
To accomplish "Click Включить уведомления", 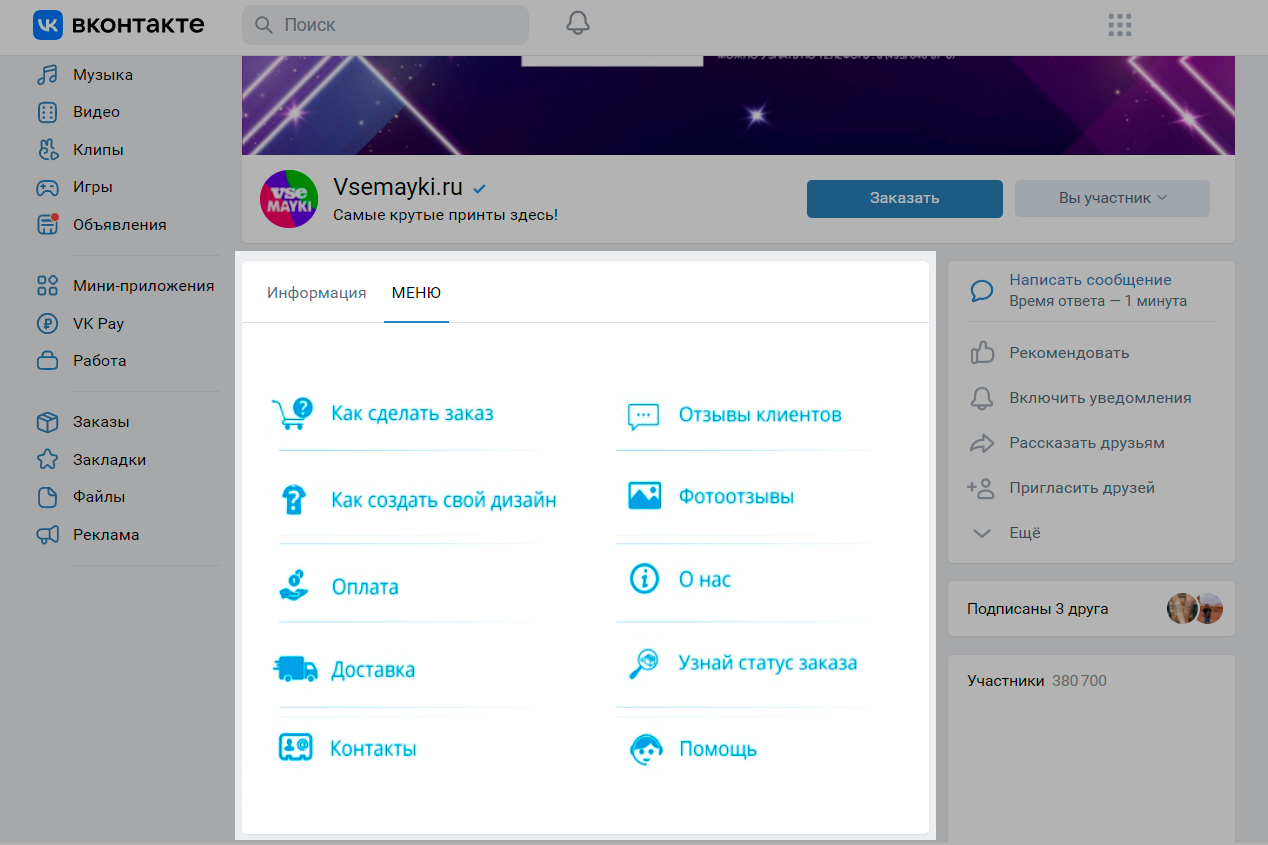I will [1100, 397].
